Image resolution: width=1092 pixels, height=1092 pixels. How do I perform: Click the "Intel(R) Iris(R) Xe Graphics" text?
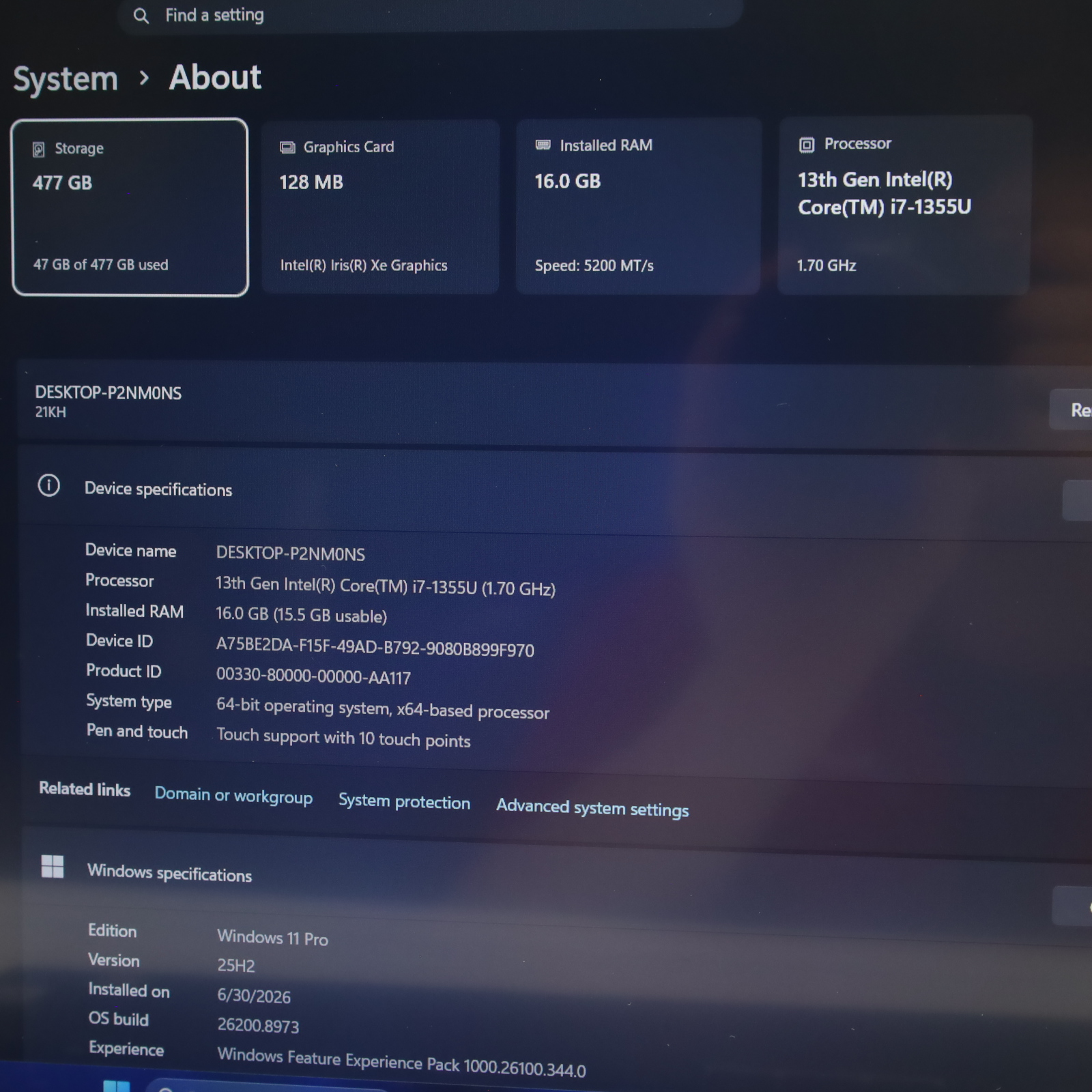[x=364, y=265]
